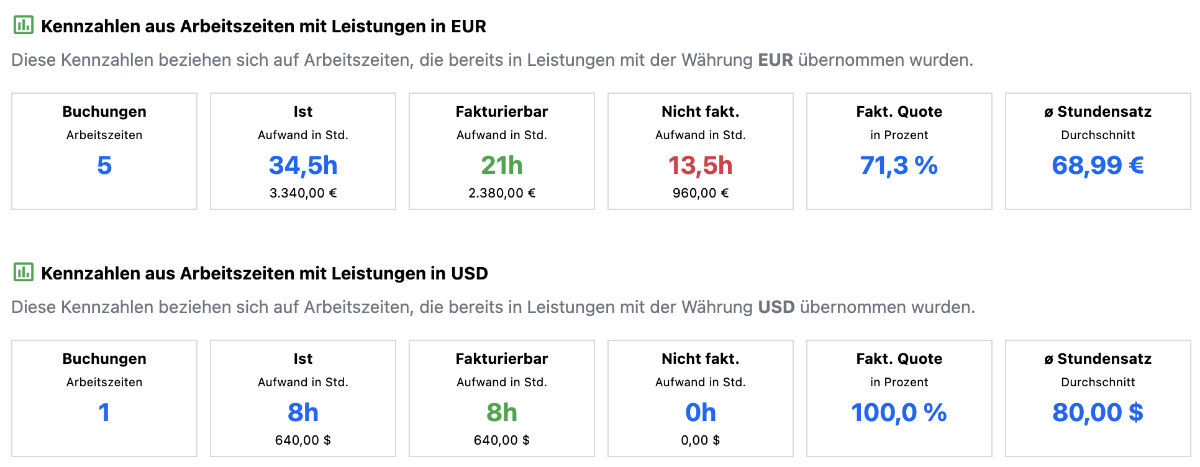Screen dimensions: 1200x467
Task: Click the 68,99 € Stundensatz value
Action: pos(1097,165)
